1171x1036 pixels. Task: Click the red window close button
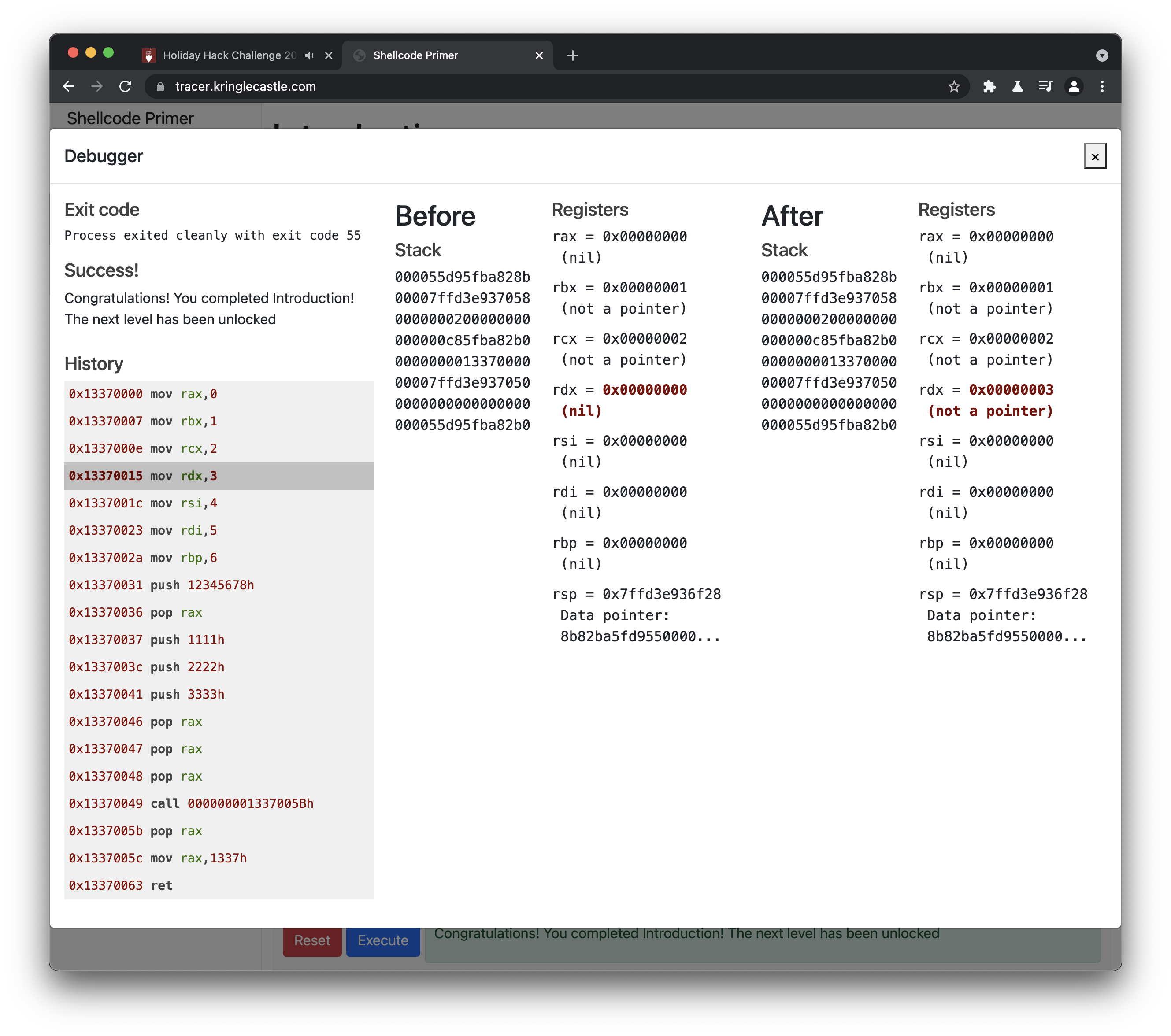pyautogui.click(x=73, y=53)
